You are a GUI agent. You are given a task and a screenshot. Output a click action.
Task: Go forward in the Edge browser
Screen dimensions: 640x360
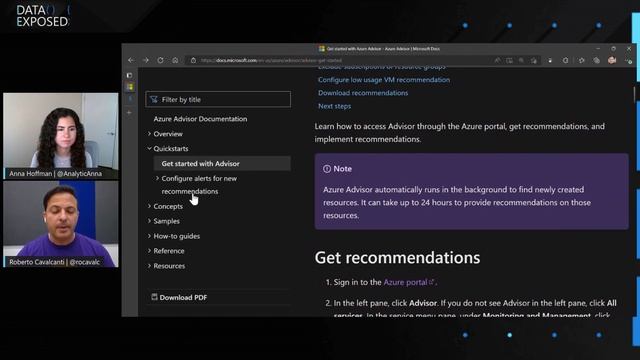(x=146, y=60)
